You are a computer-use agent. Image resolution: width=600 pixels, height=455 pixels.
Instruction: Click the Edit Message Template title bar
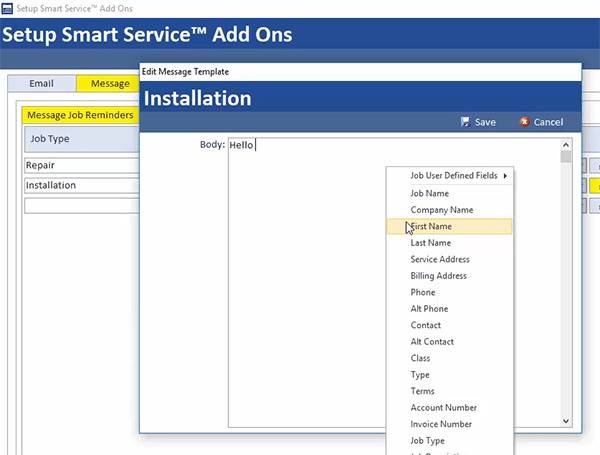click(x=360, y=72)
